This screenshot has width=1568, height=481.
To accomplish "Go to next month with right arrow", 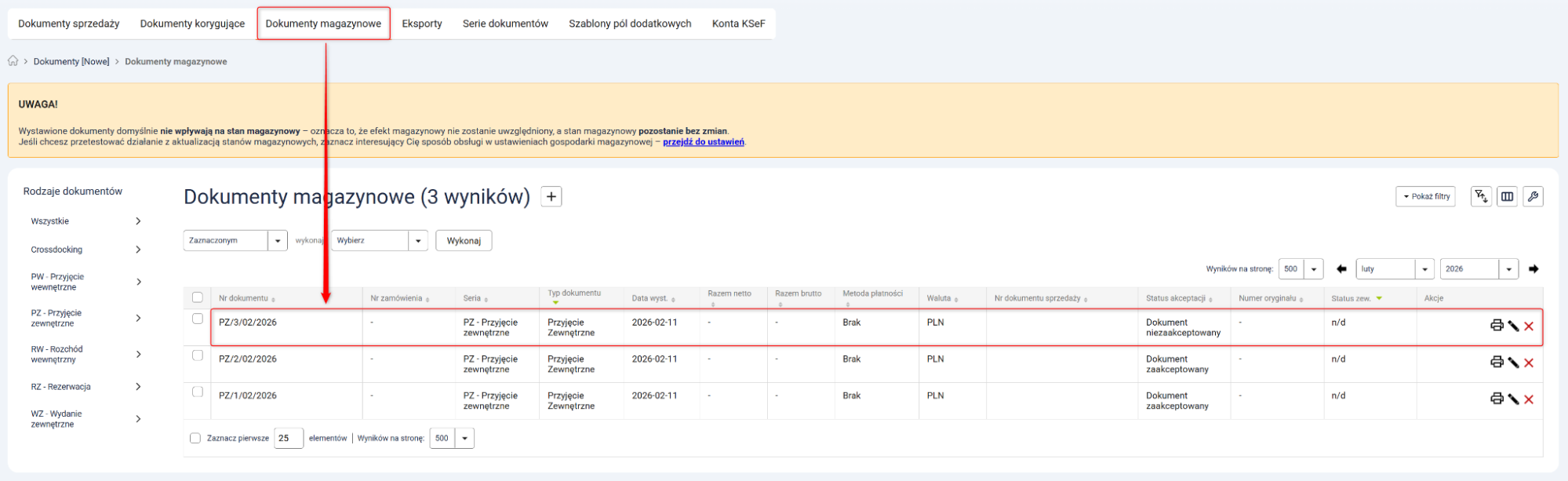I will click(1533, 269).
